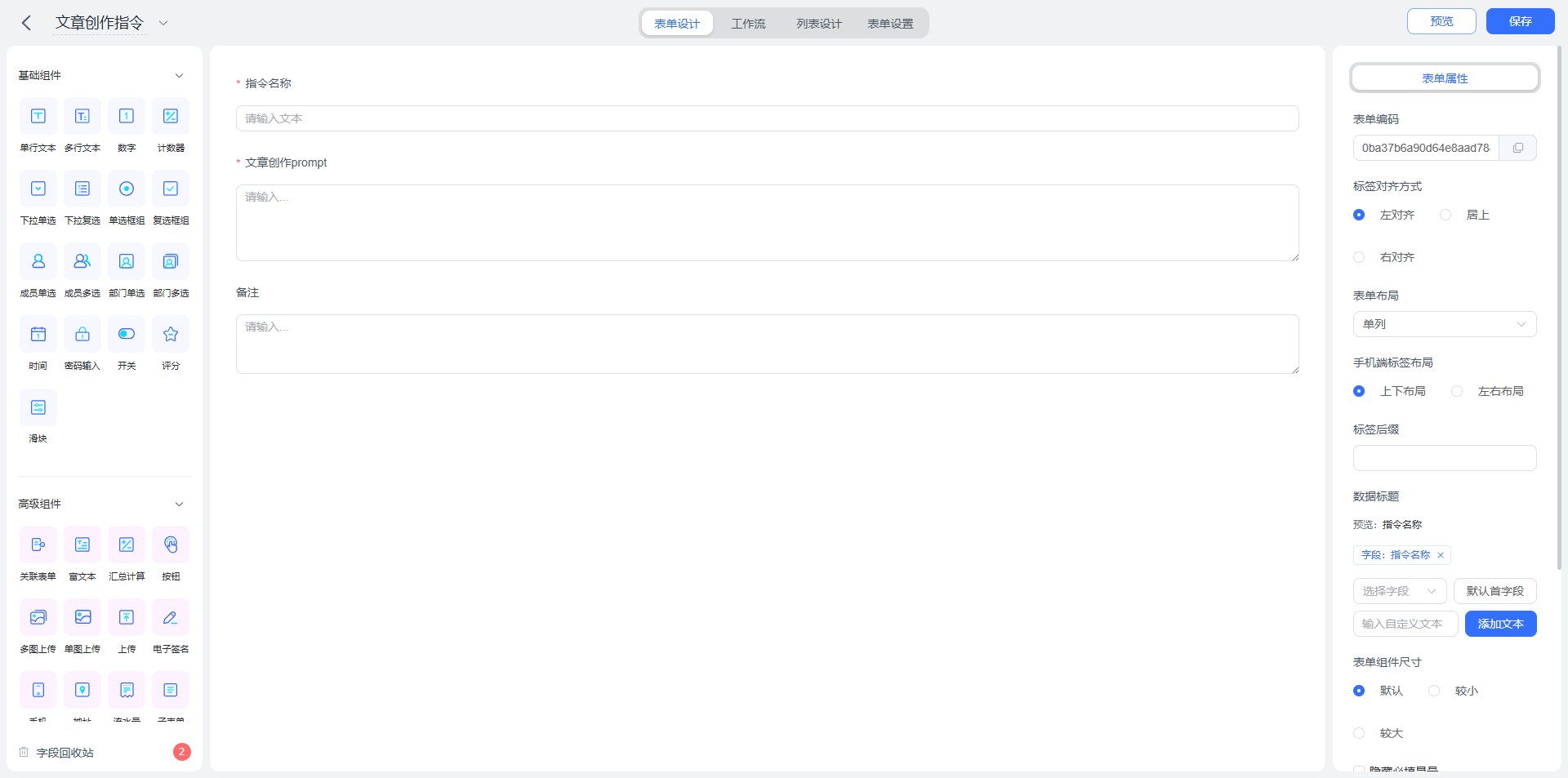Select the 单行文本 component icon

[38, 116]
